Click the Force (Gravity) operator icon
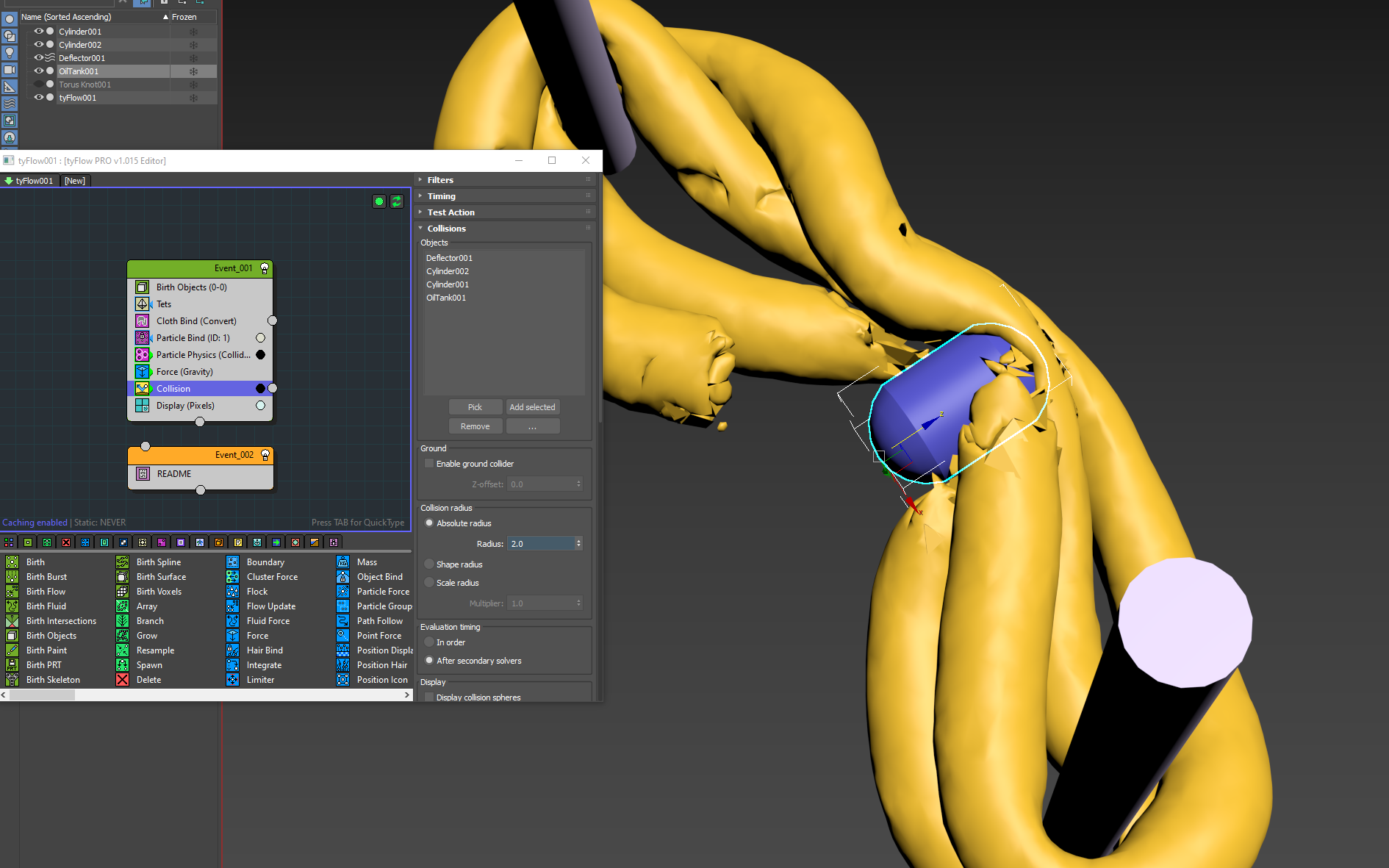1389x868 pixels. click(142, 371)
